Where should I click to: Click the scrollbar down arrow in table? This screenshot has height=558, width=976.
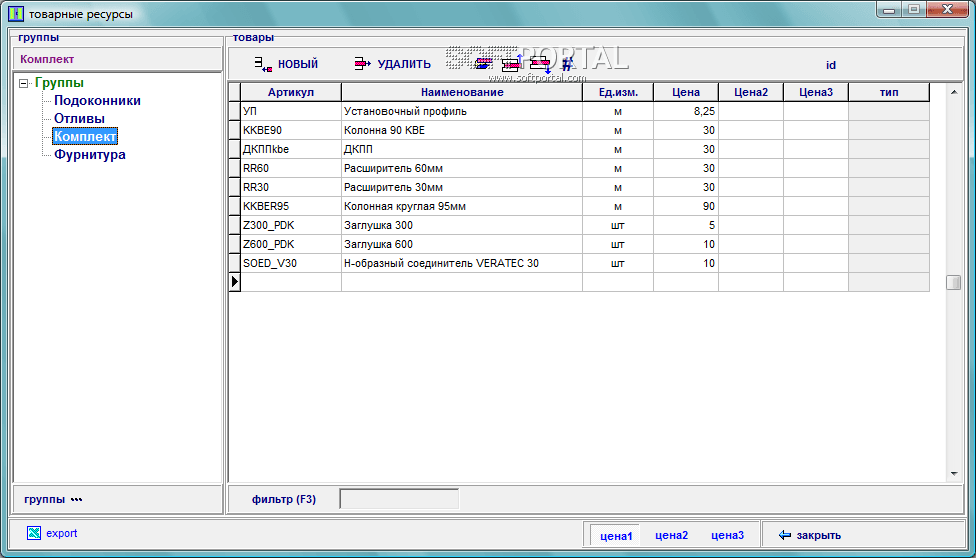point(954,474)
